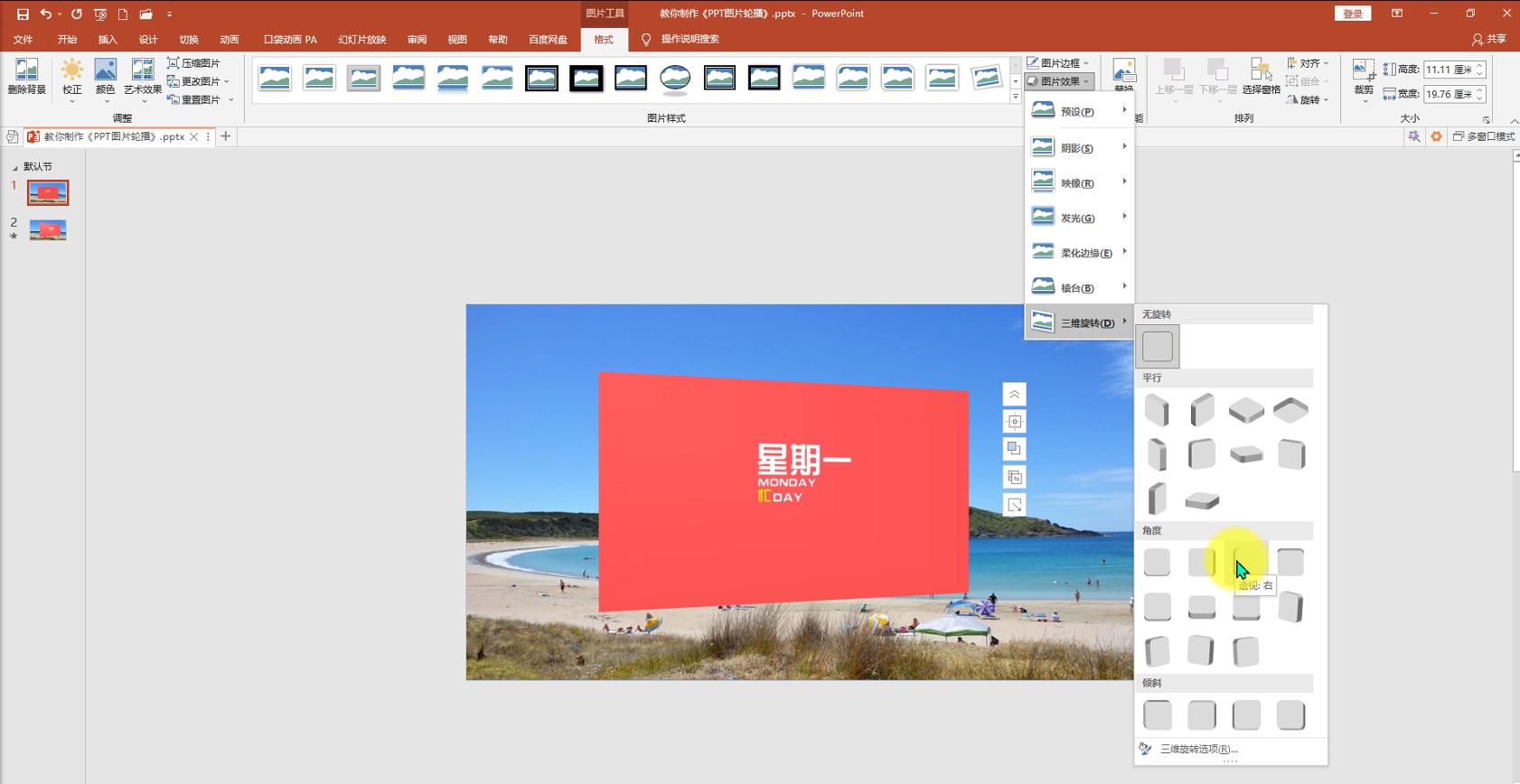Image resolution: width=1520 pixels, height=784 pixels.
Task: Collapse the 默认节 section in the slide panel
Action: 15,167
